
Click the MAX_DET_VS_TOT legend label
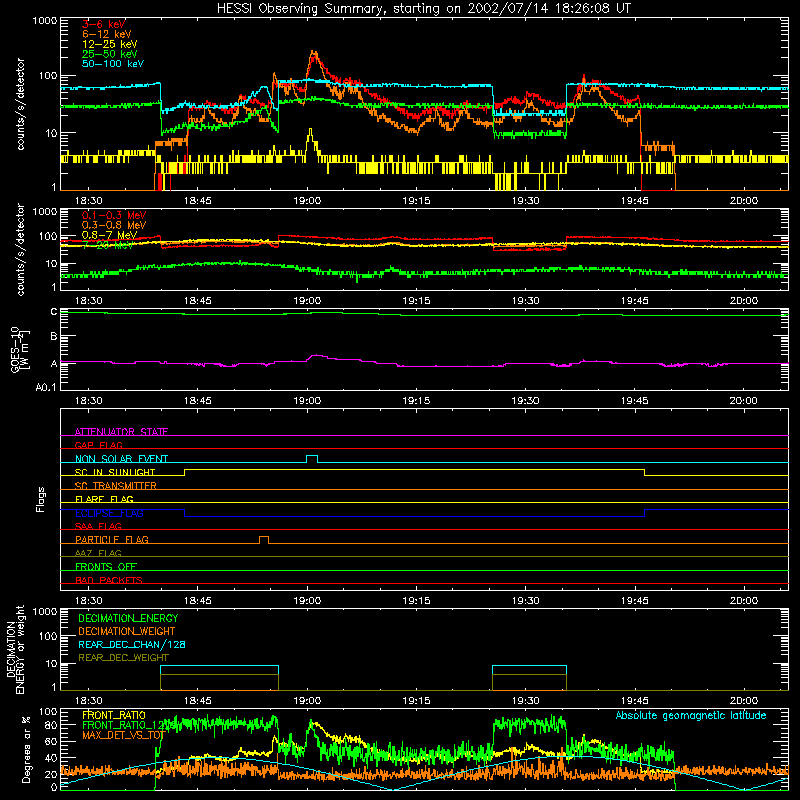tap(123, 735)
